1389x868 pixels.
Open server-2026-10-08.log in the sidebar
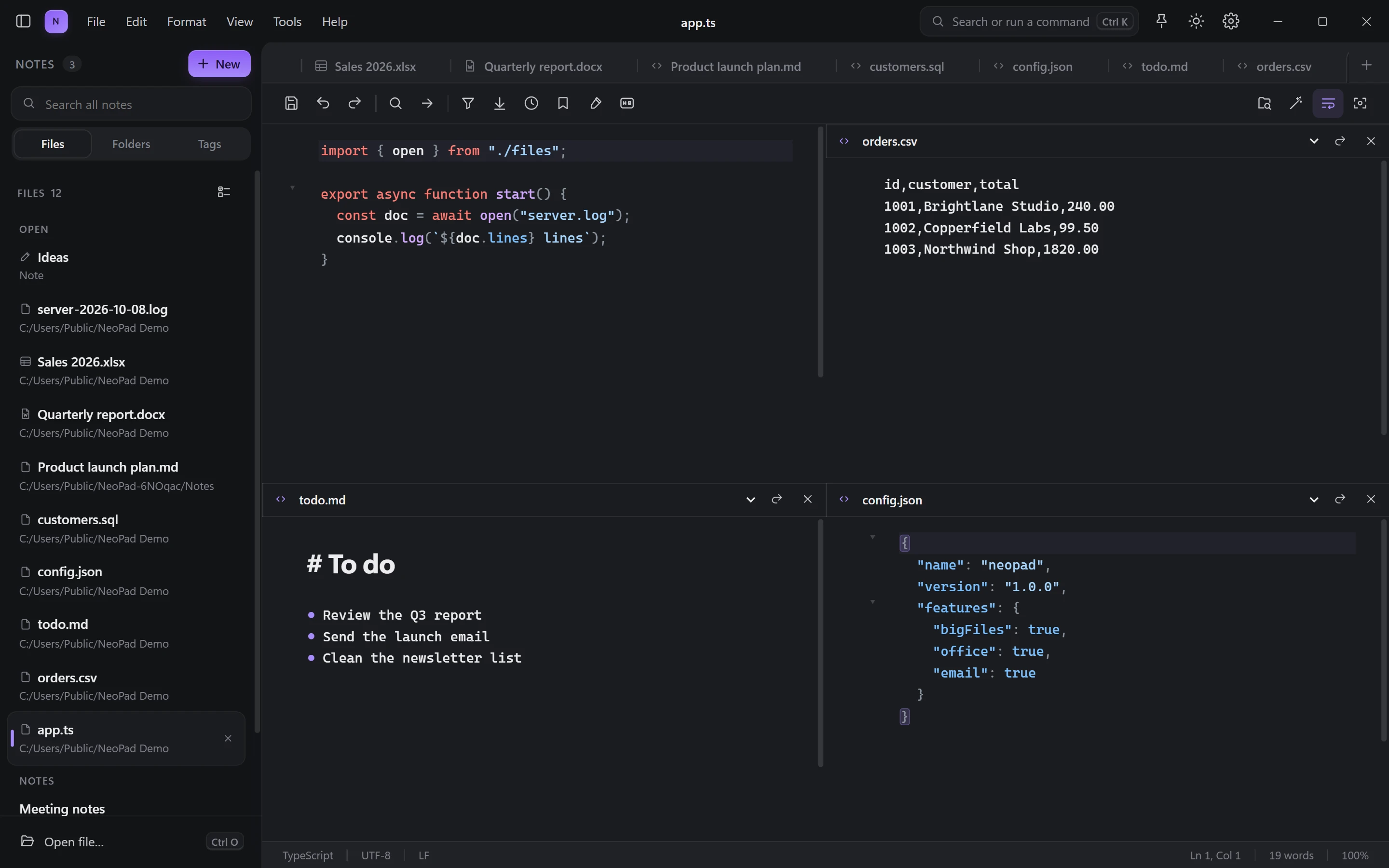(126, 318)
